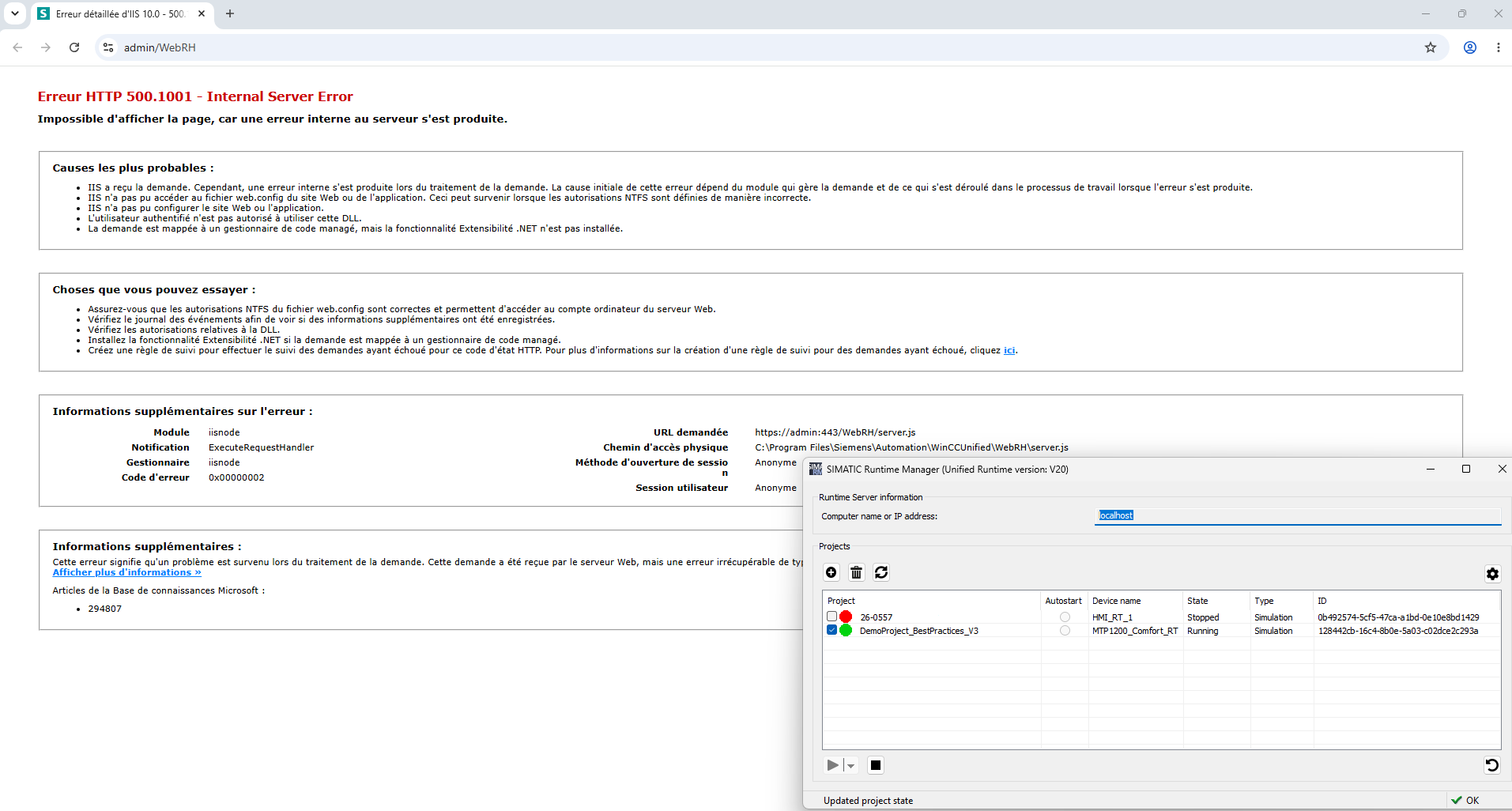This screenshot has height=811, width=1512.
Task: Click the red status indicator of 26-0557
Action: [846, 617]
